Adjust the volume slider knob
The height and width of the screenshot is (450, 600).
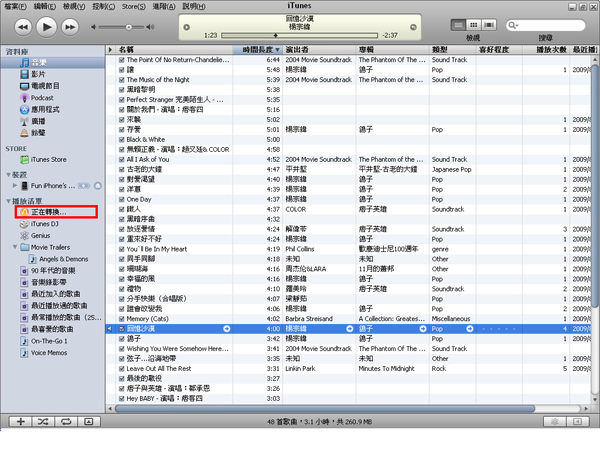[129, 27]
